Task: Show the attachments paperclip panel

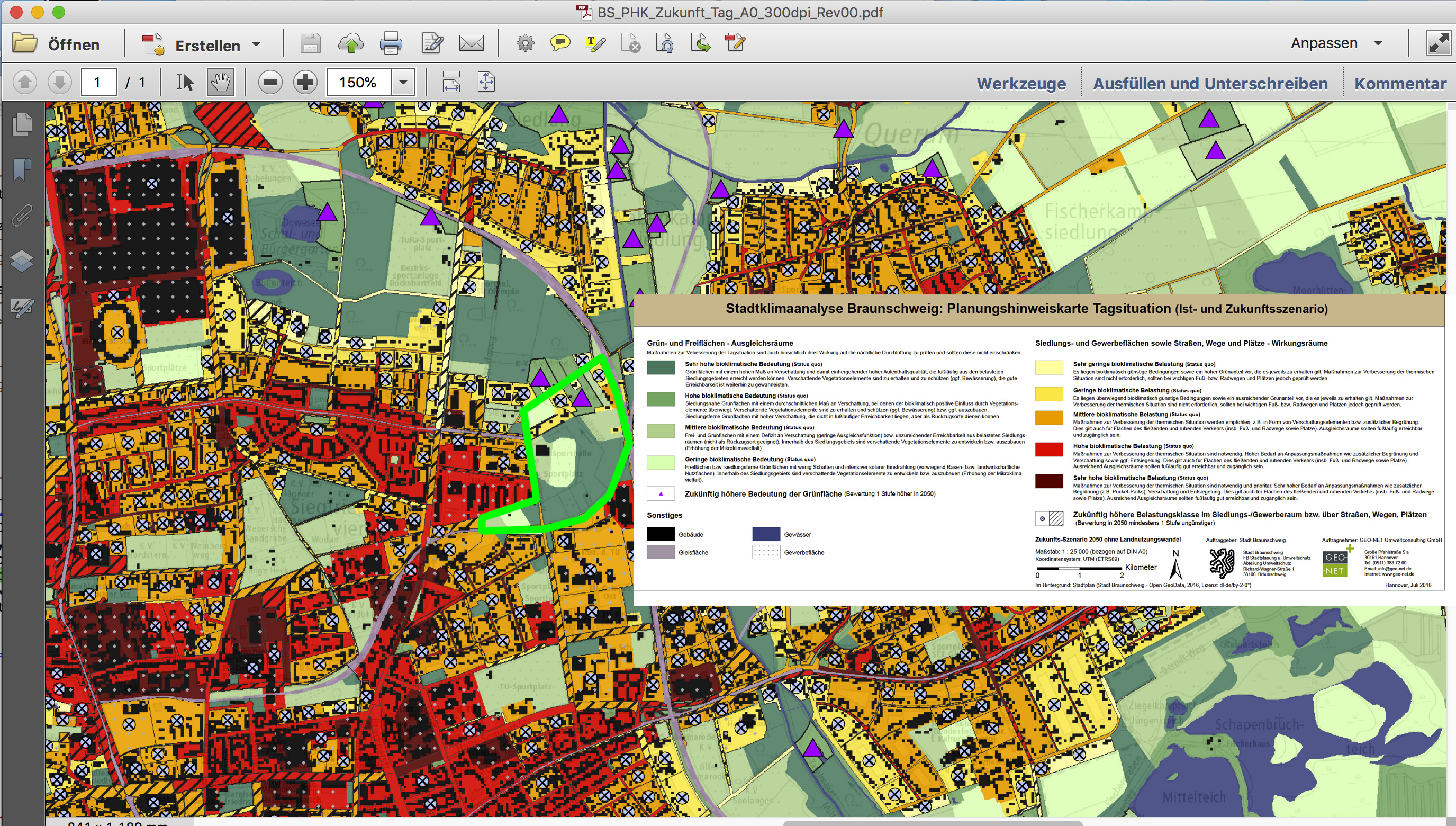Action: point(22,215)
